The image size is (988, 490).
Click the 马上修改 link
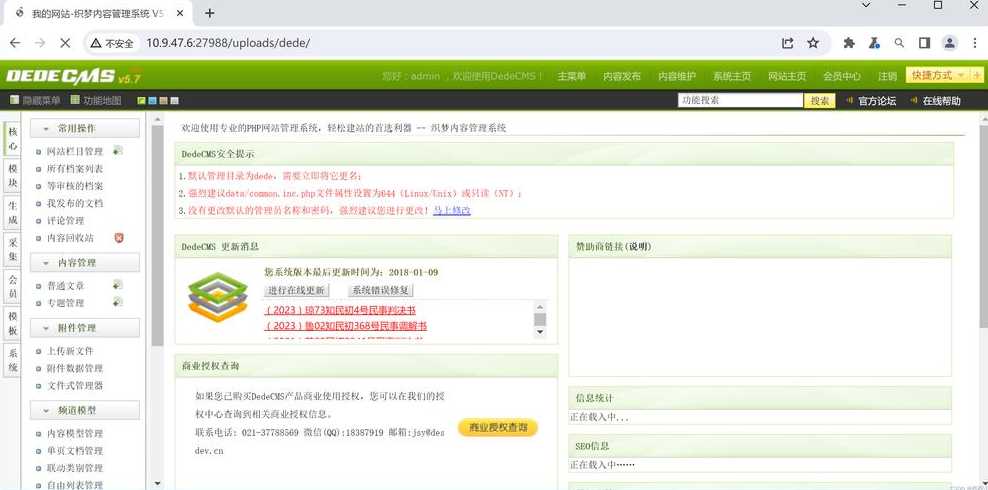tap(452, 210)
